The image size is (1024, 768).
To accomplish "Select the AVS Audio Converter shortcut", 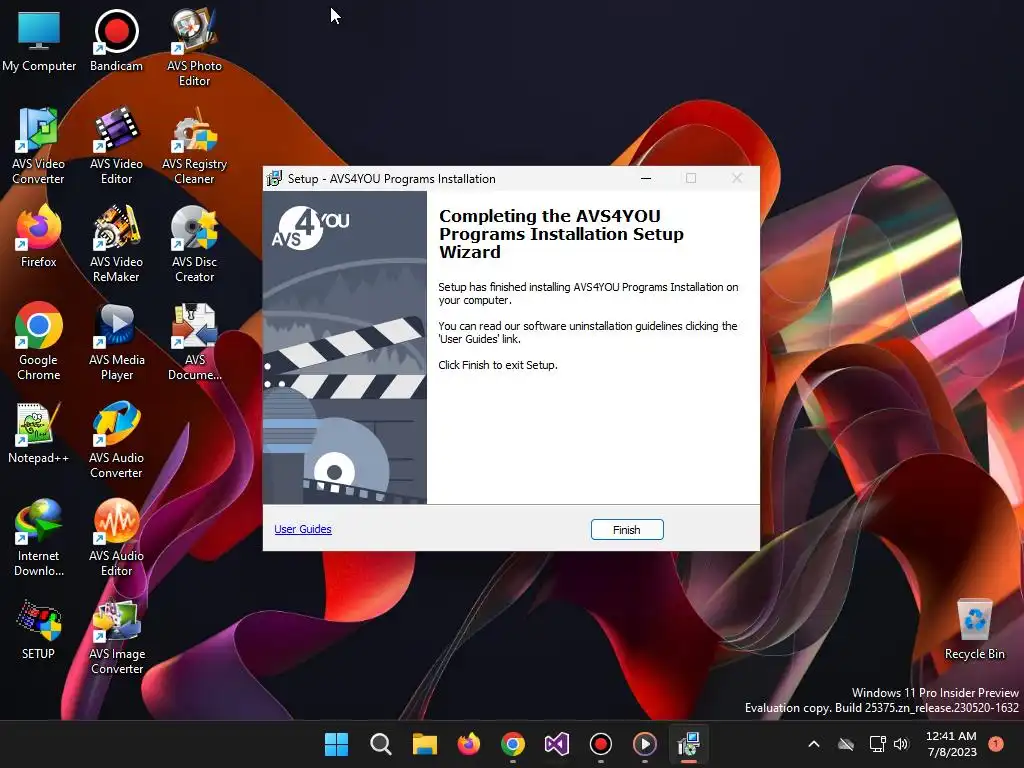I will [x=116, y=440].
